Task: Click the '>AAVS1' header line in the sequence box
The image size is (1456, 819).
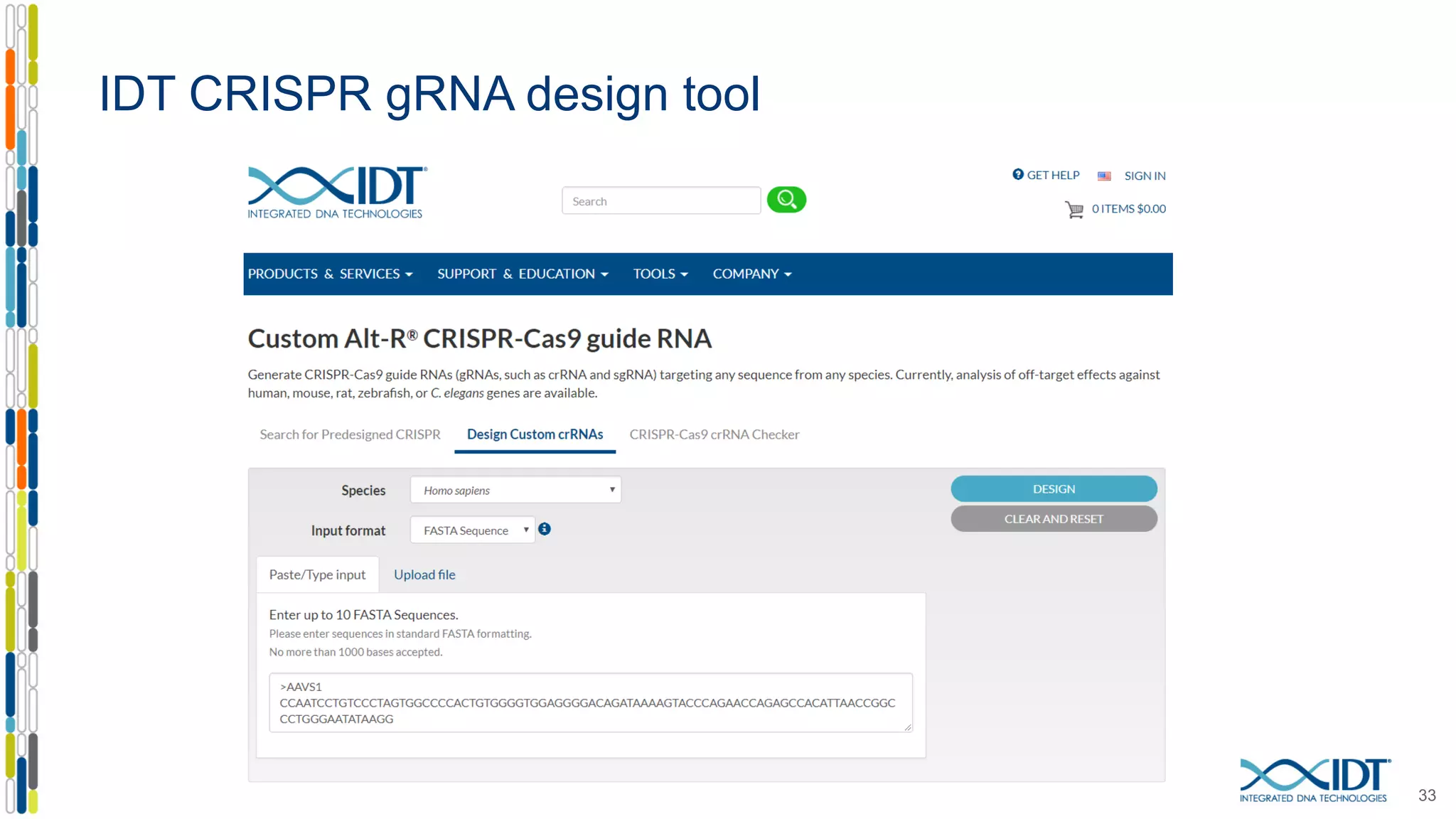Action: 300,687
